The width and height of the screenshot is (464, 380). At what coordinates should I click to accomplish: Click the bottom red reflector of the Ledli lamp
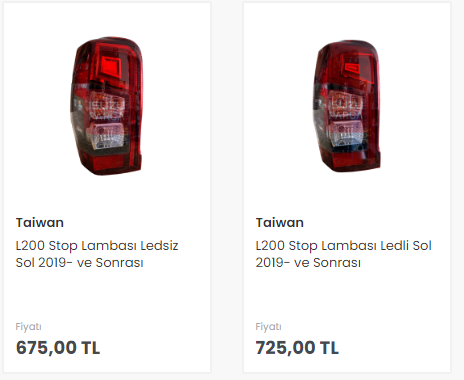click(x=348, y=161)
